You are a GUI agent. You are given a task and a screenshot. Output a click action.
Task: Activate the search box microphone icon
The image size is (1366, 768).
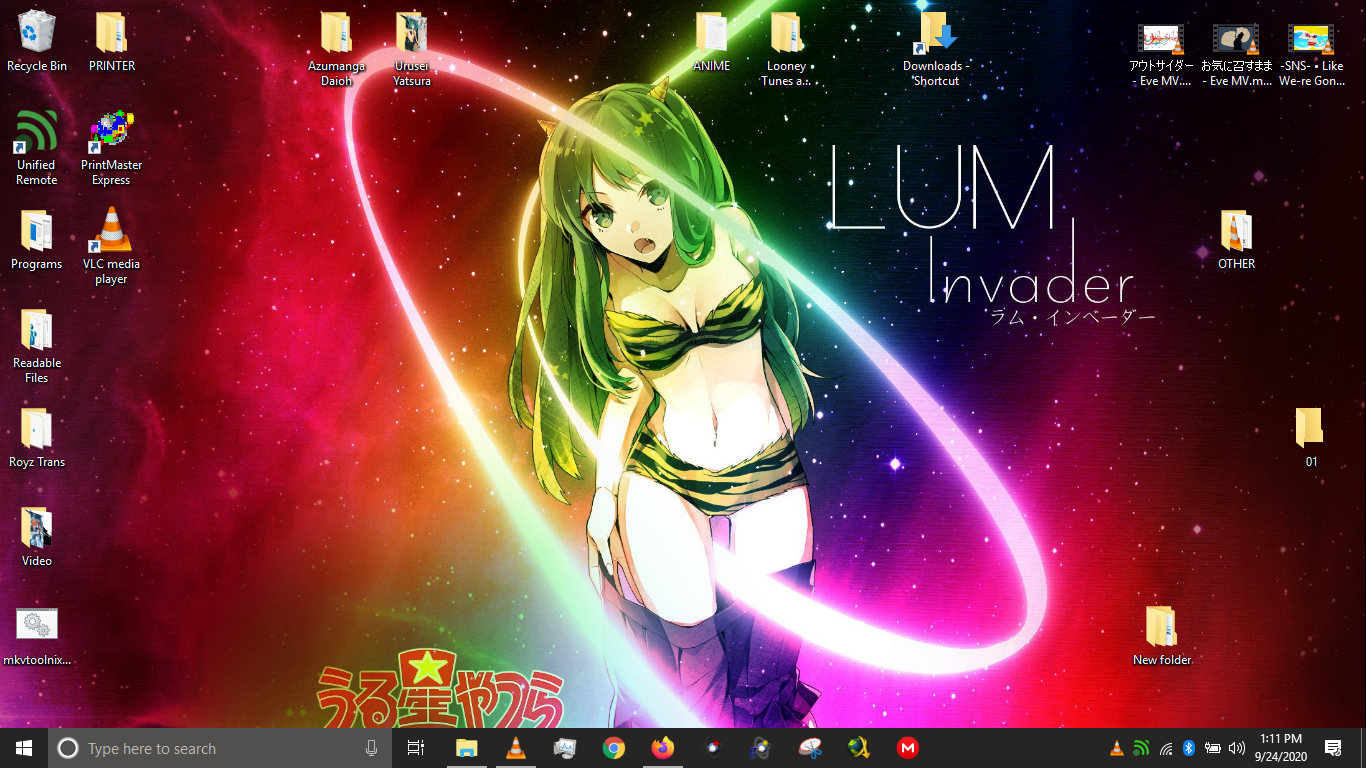(371, 748)
